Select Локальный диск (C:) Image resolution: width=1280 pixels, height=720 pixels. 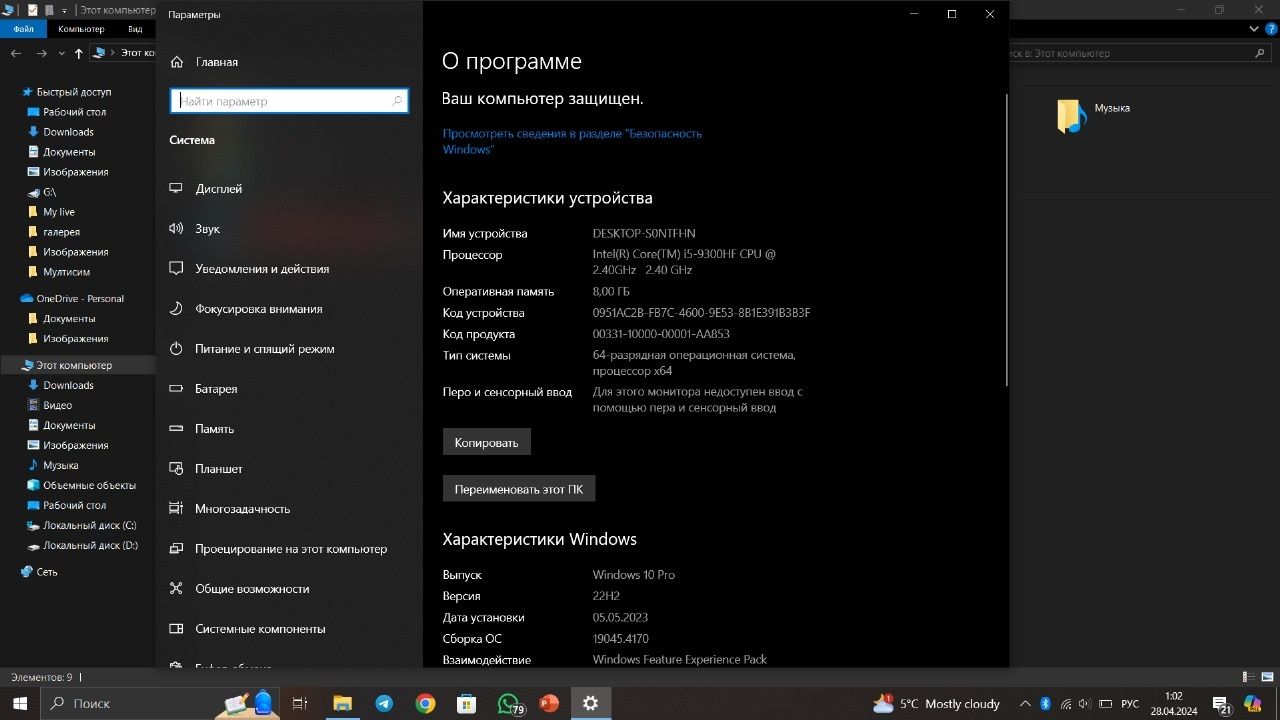pyautogui.click(x=81, y=525)
